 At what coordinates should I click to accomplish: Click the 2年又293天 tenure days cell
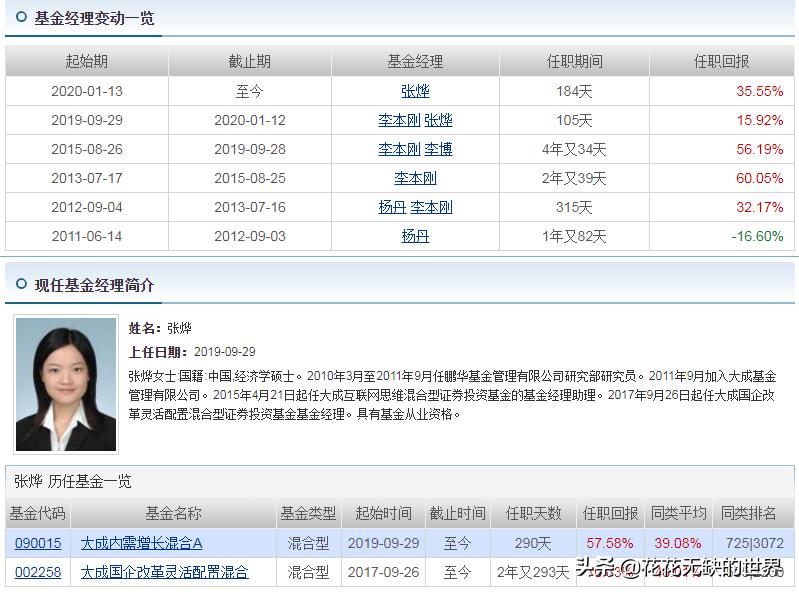[533, 572]
